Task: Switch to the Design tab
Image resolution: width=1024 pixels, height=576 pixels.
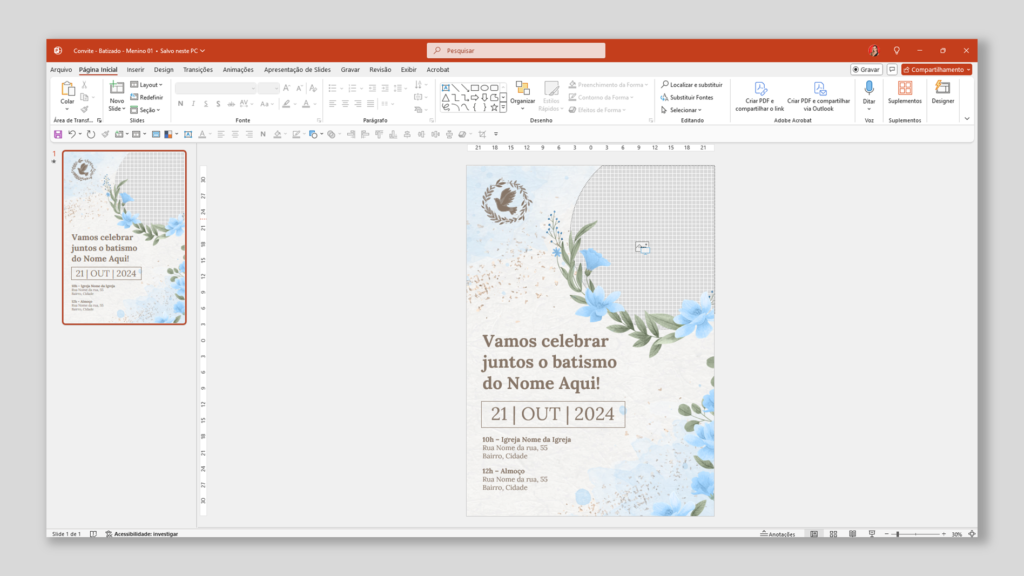Action: (163, 69)
